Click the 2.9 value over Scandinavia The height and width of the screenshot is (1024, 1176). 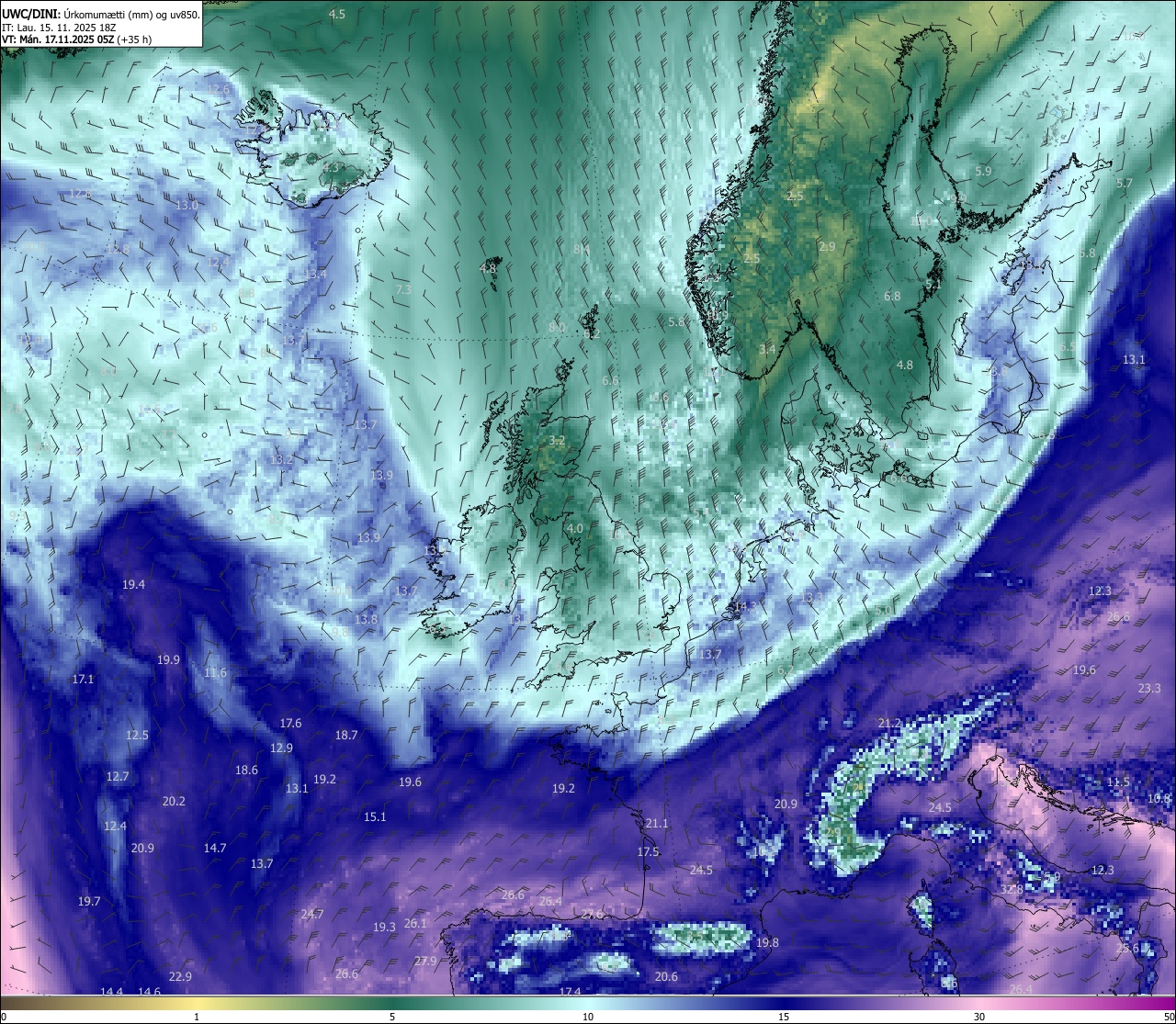click(x=827, y=246)
